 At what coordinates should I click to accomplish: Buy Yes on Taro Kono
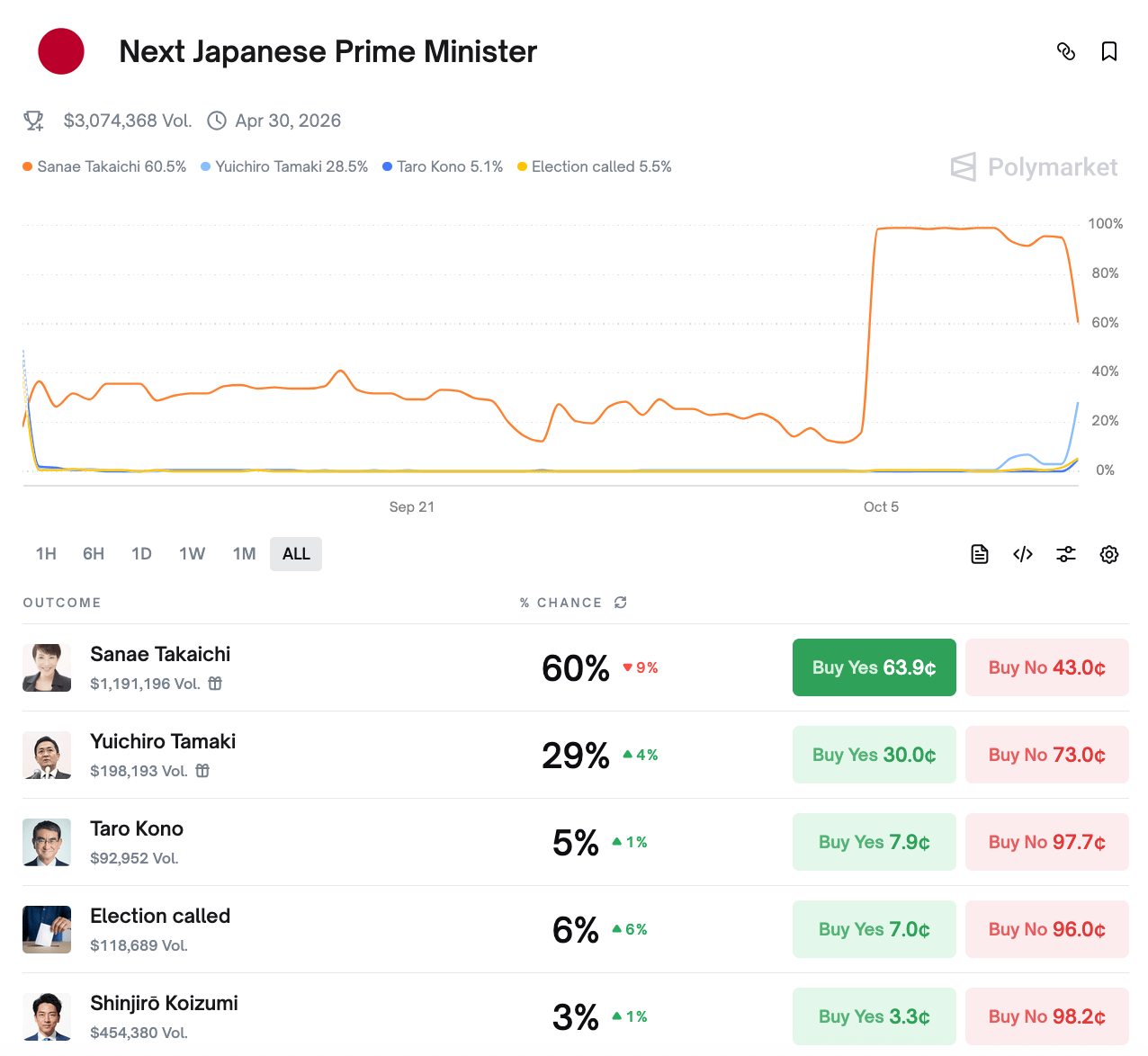click(874, 842)
